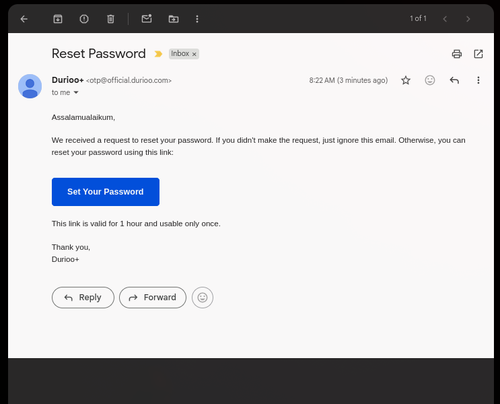Go to the newer email arrow
The width and height of the screenshot is (500, 404).
(x=445, y=19)
